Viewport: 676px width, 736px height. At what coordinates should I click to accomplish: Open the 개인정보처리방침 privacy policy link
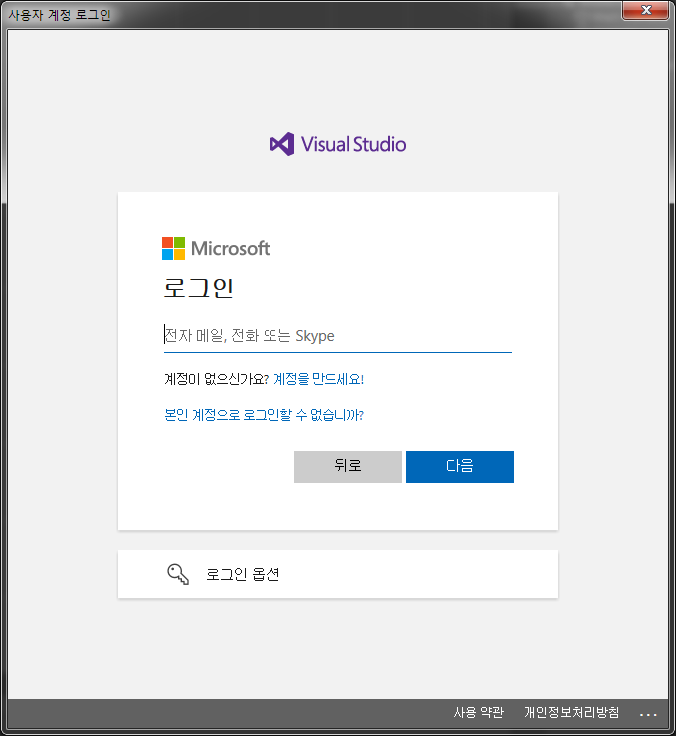(x=571, y=712)
